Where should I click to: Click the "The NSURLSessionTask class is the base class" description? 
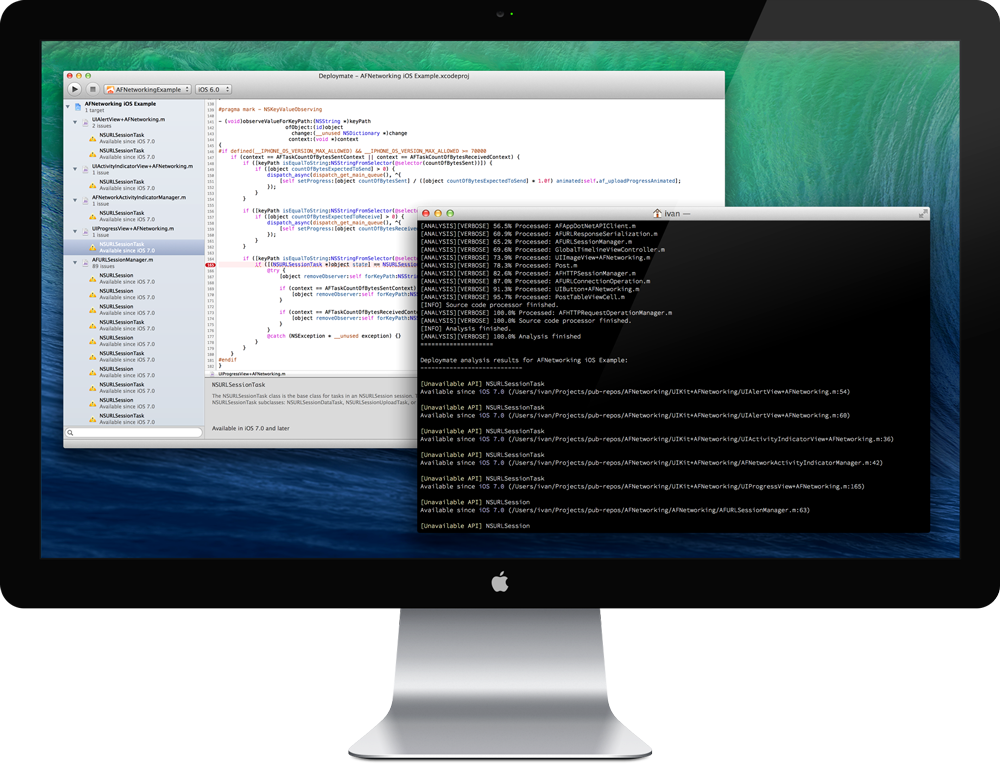tap(312, 399)
